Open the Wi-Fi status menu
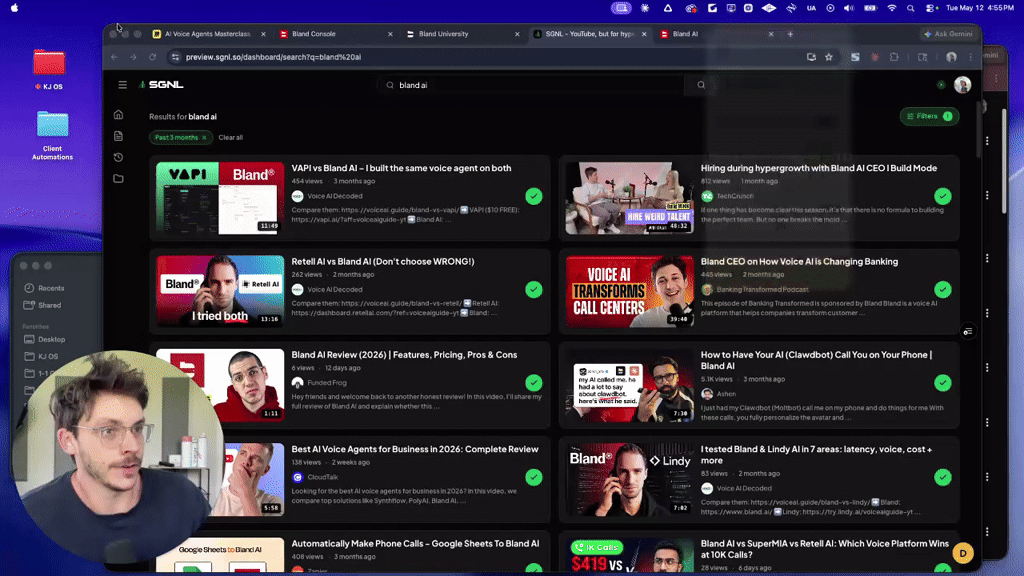 point(891,8)
